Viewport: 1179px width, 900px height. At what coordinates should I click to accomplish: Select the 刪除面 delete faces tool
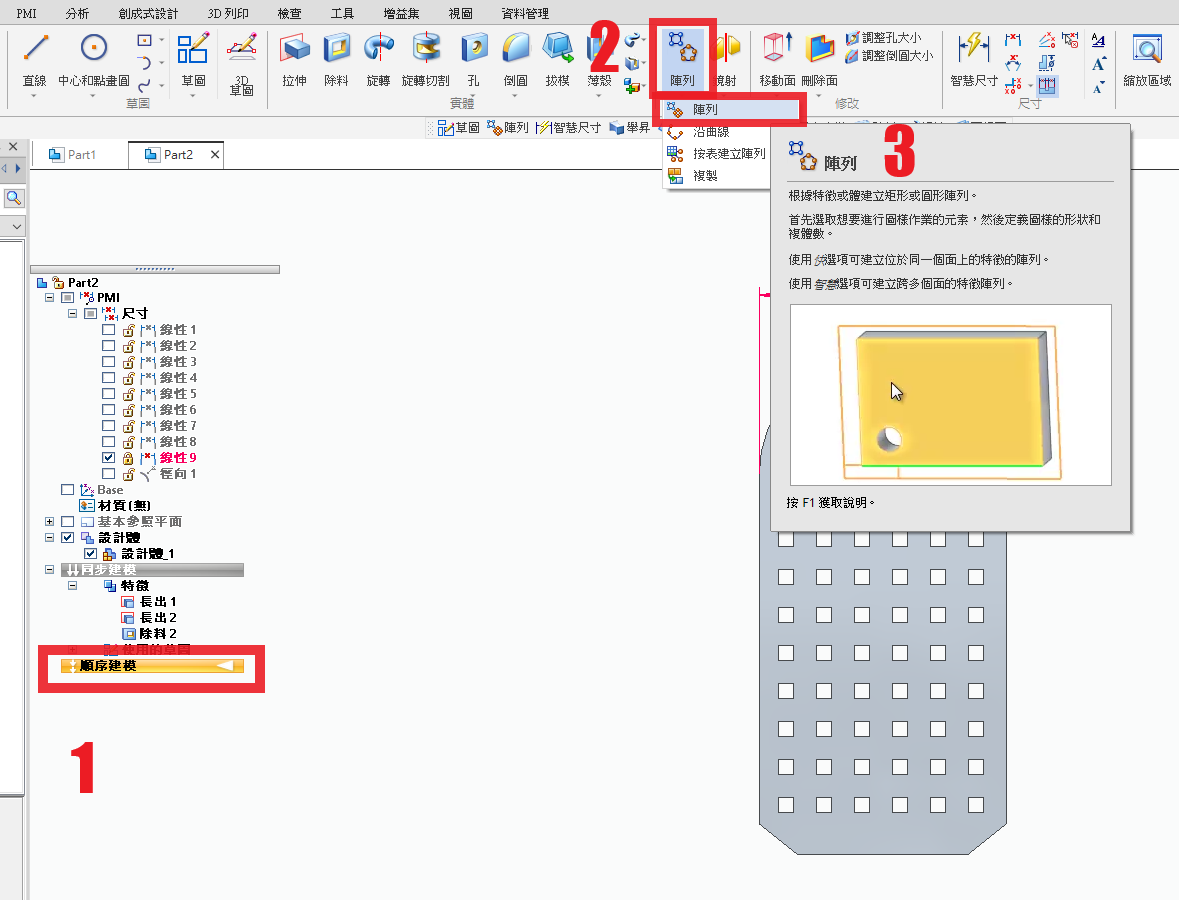coord(820,59)
